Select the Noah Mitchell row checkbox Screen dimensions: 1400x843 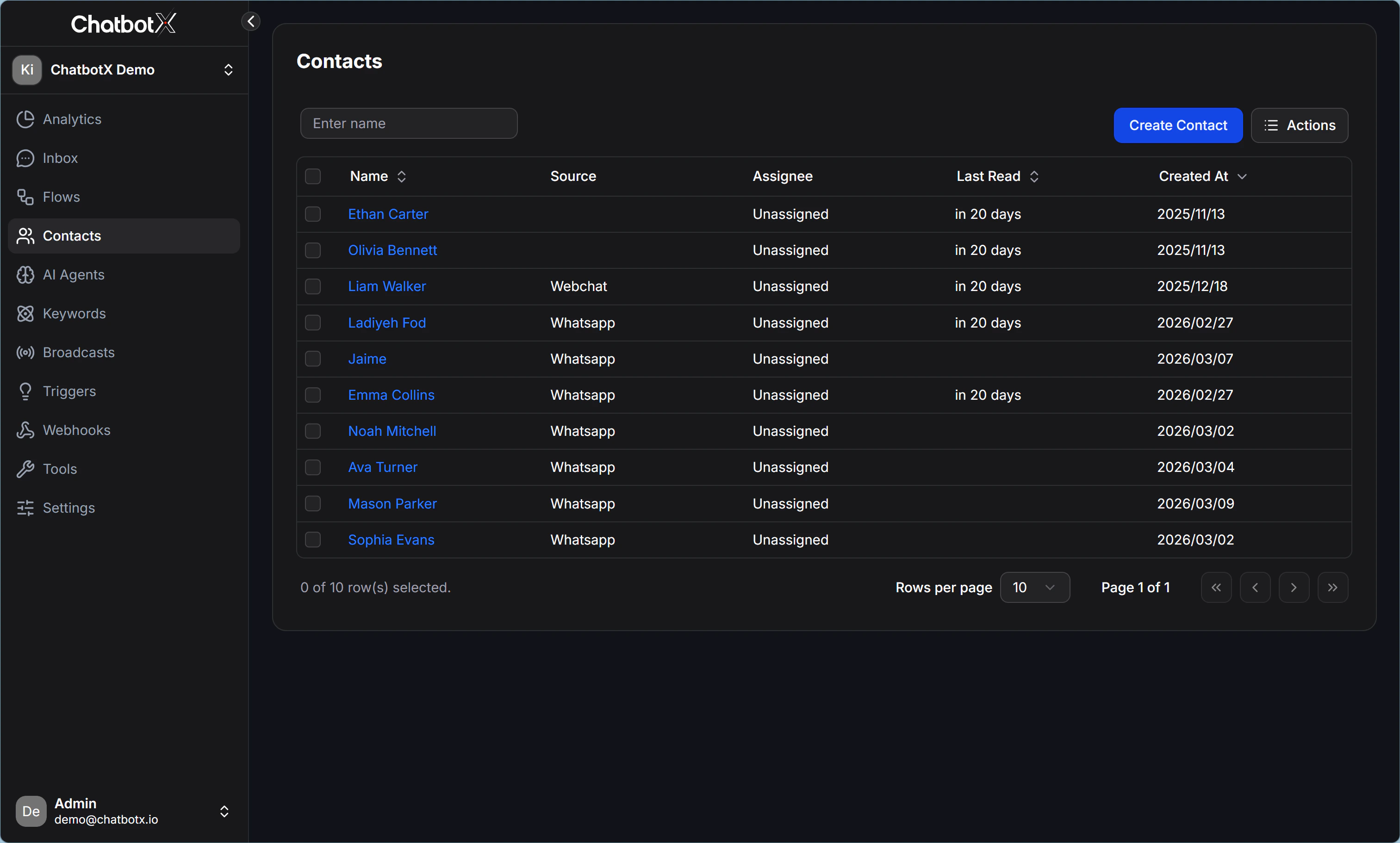[313, 431]
